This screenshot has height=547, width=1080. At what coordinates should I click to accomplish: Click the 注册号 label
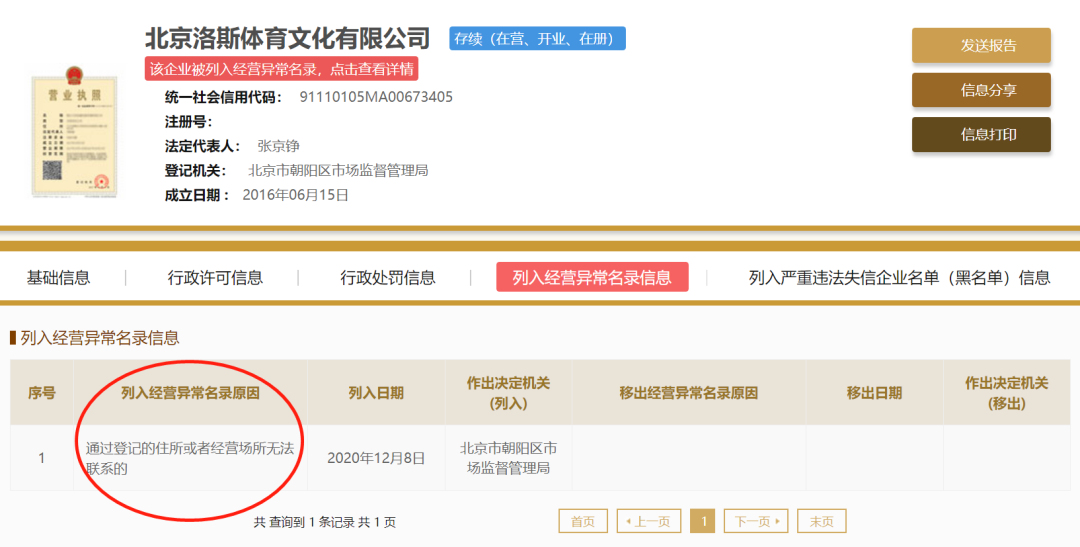click(189, 122)
